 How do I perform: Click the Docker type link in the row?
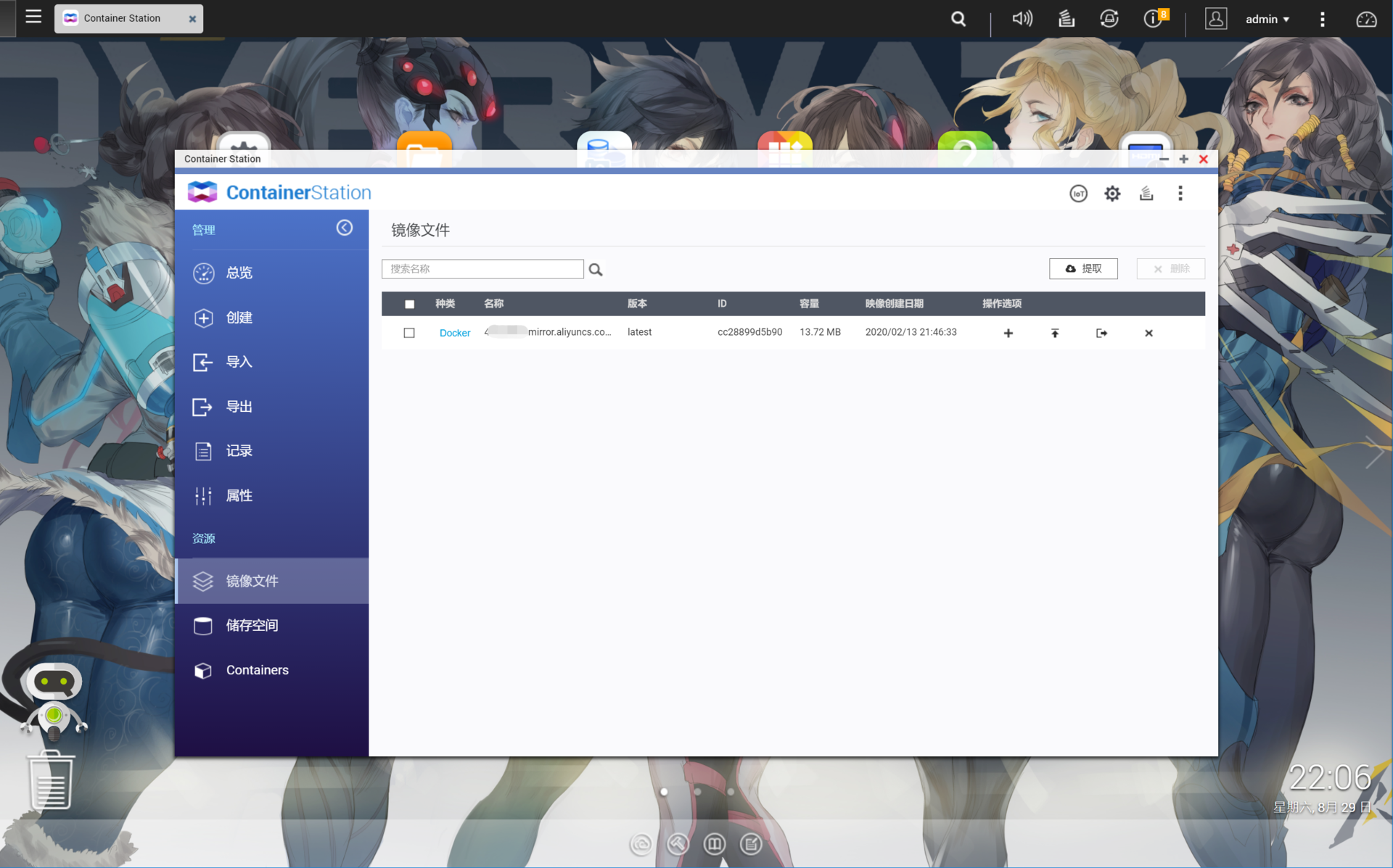pyautogui.click(x=455, y=333)
